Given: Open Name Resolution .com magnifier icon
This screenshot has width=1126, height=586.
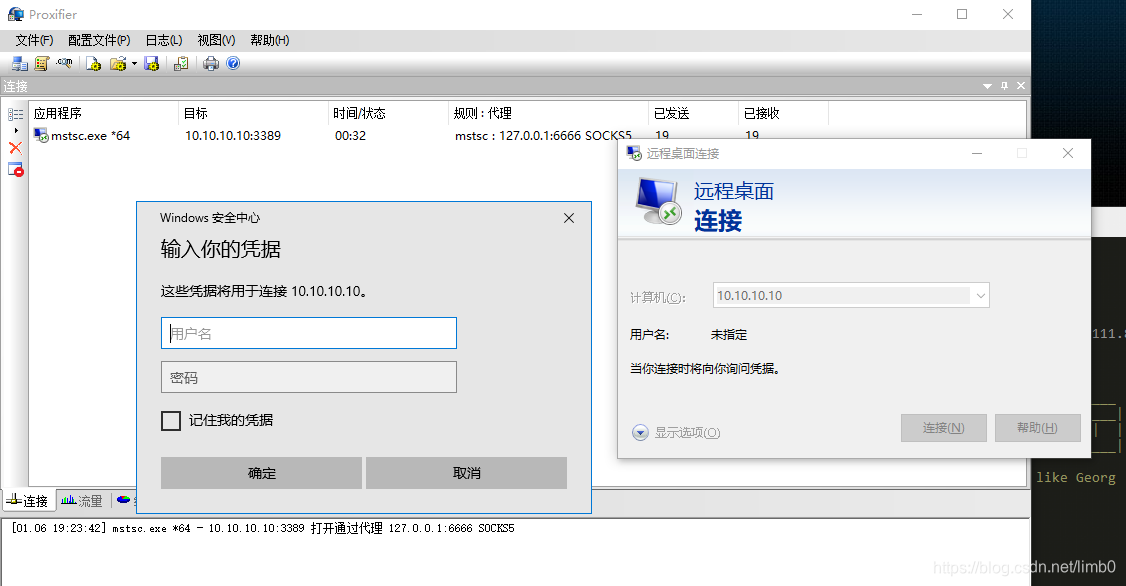Looking at the screenshot, I should coord(65,63).
